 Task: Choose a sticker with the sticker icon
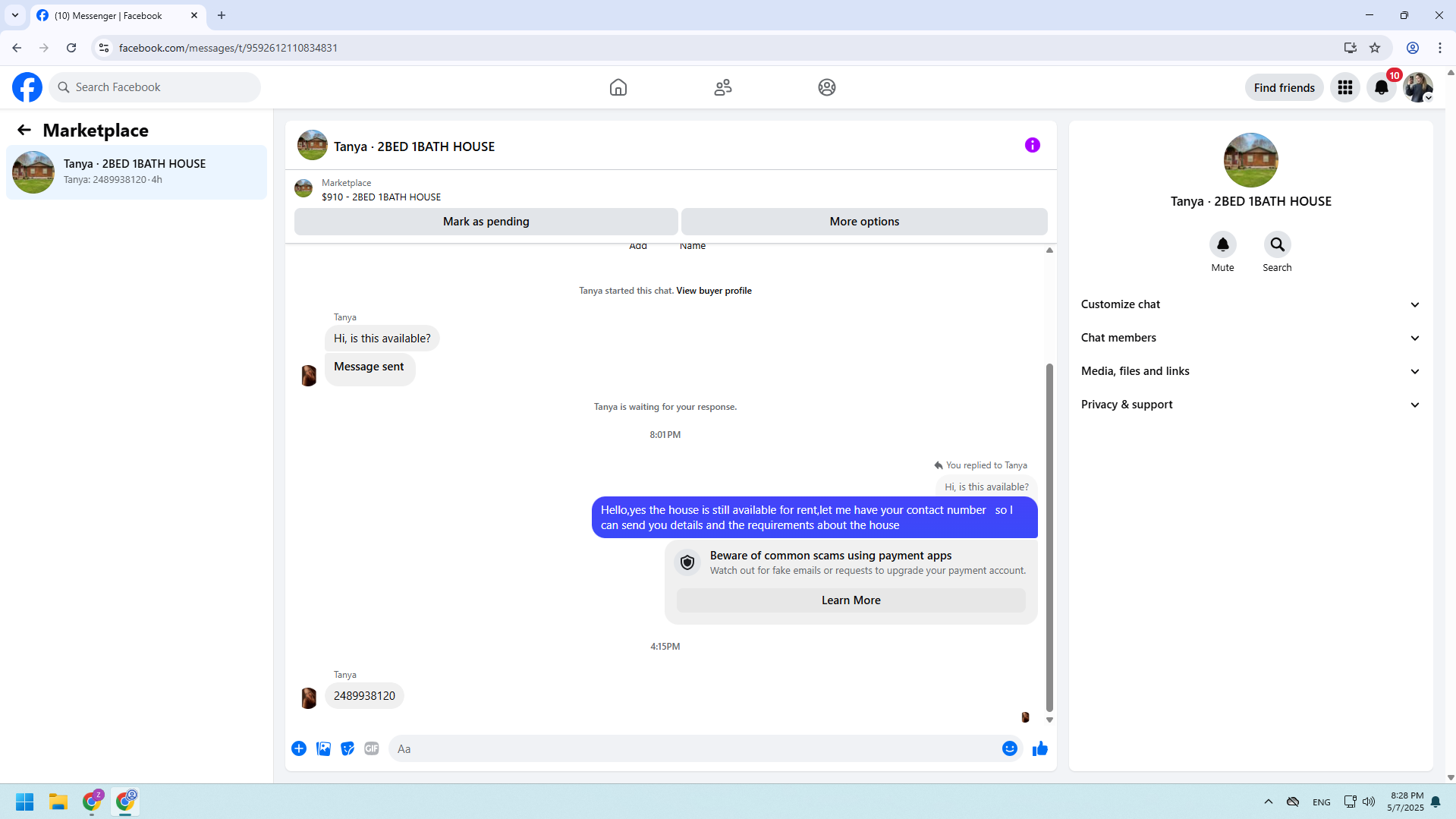(x=347, y=748)
